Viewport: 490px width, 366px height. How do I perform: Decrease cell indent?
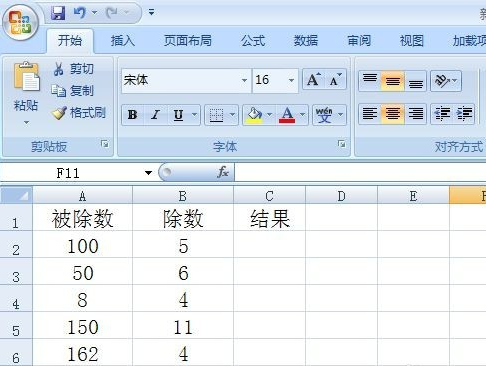[442, 114]
